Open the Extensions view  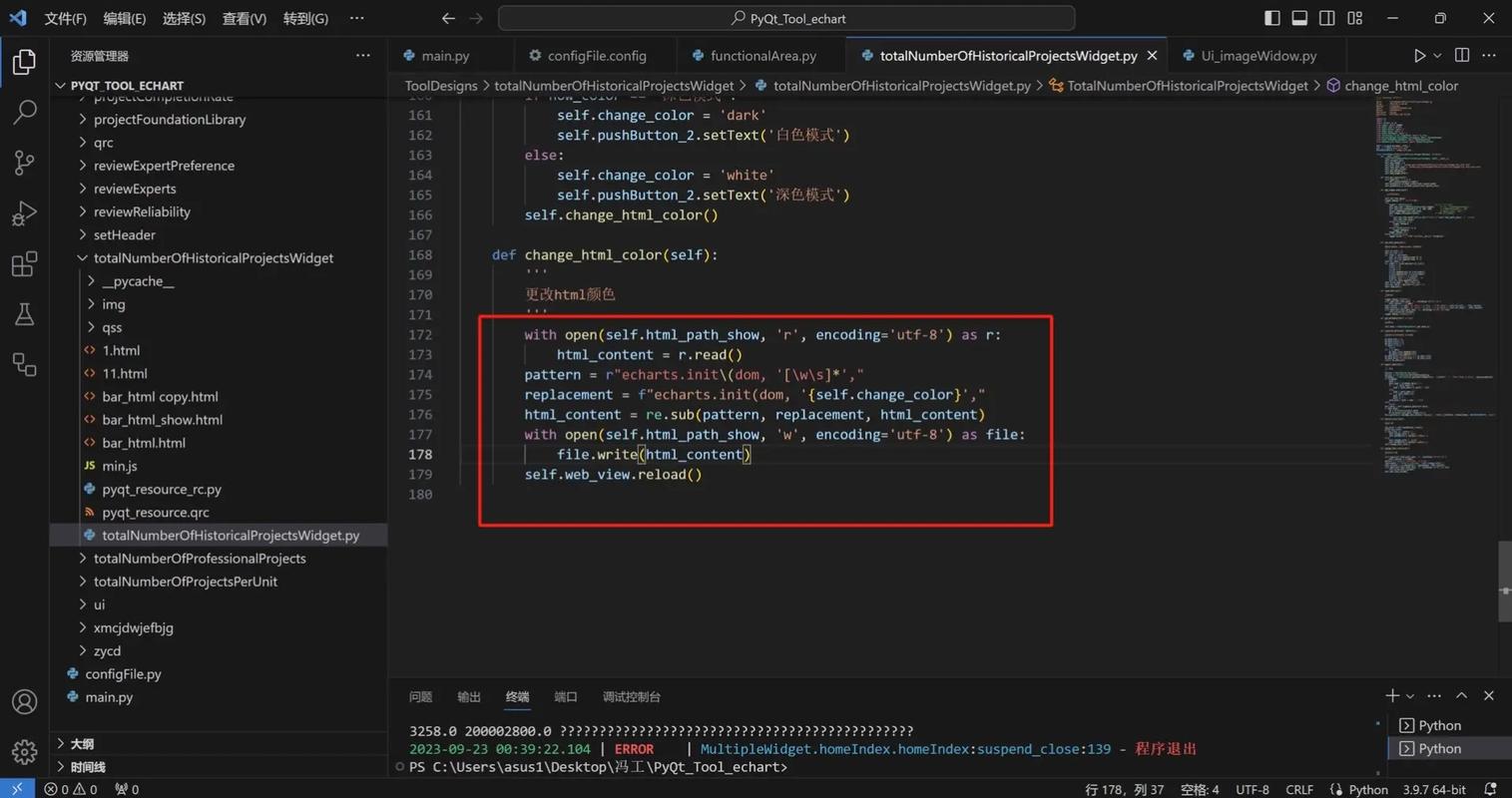[24, 263]
